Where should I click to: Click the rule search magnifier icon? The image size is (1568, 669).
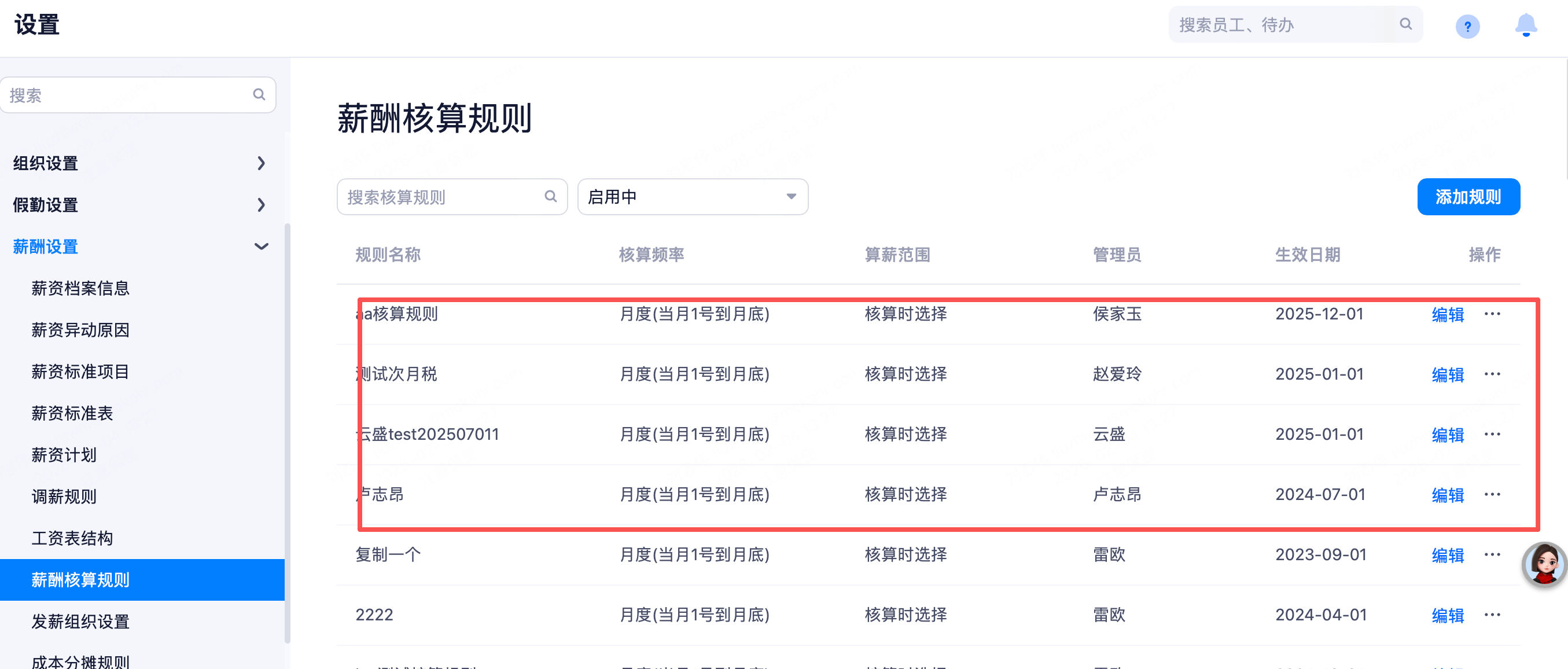click(551, 197)
